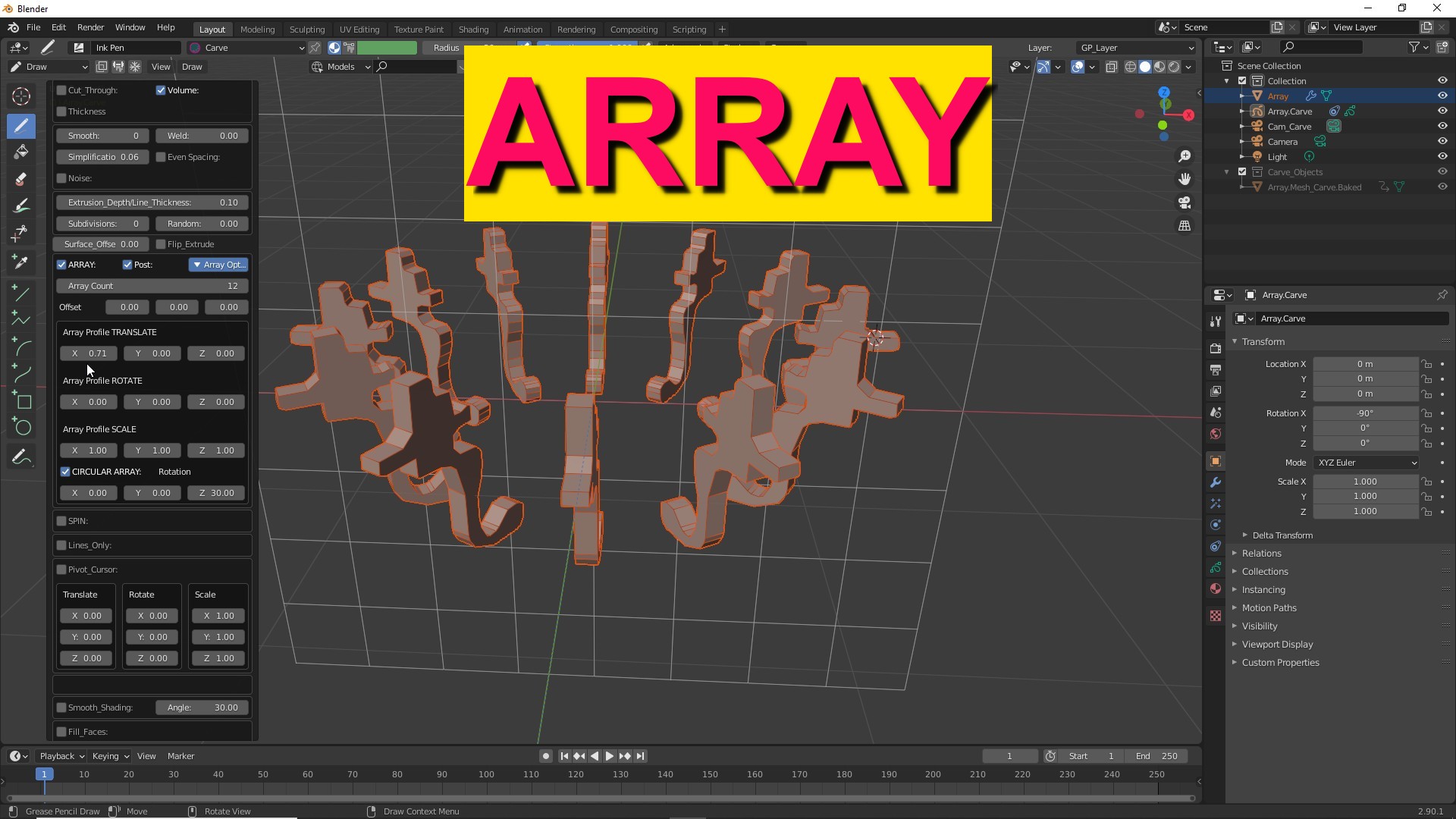Open the Material properties tab icon
Screen dimensions: 1456x819
pos(1216,588)
